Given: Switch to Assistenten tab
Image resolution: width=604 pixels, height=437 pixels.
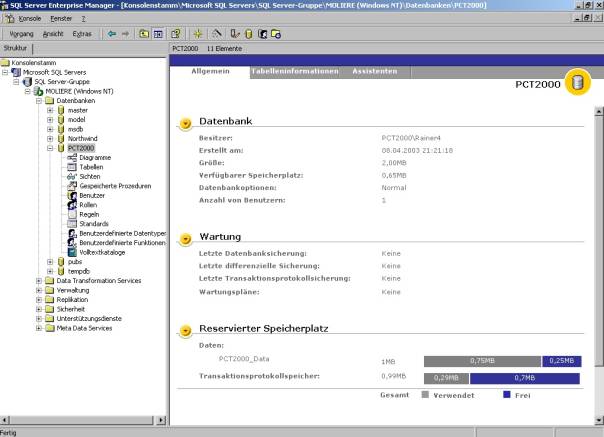Looking at the screenshot, I should pyautogui.click(x=374, y=71).
